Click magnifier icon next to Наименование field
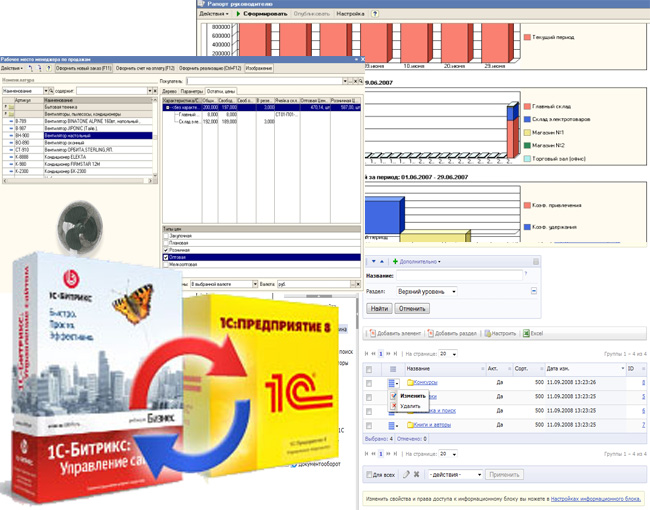This screenshot has height=510, width=650. [x=51, y=91]
